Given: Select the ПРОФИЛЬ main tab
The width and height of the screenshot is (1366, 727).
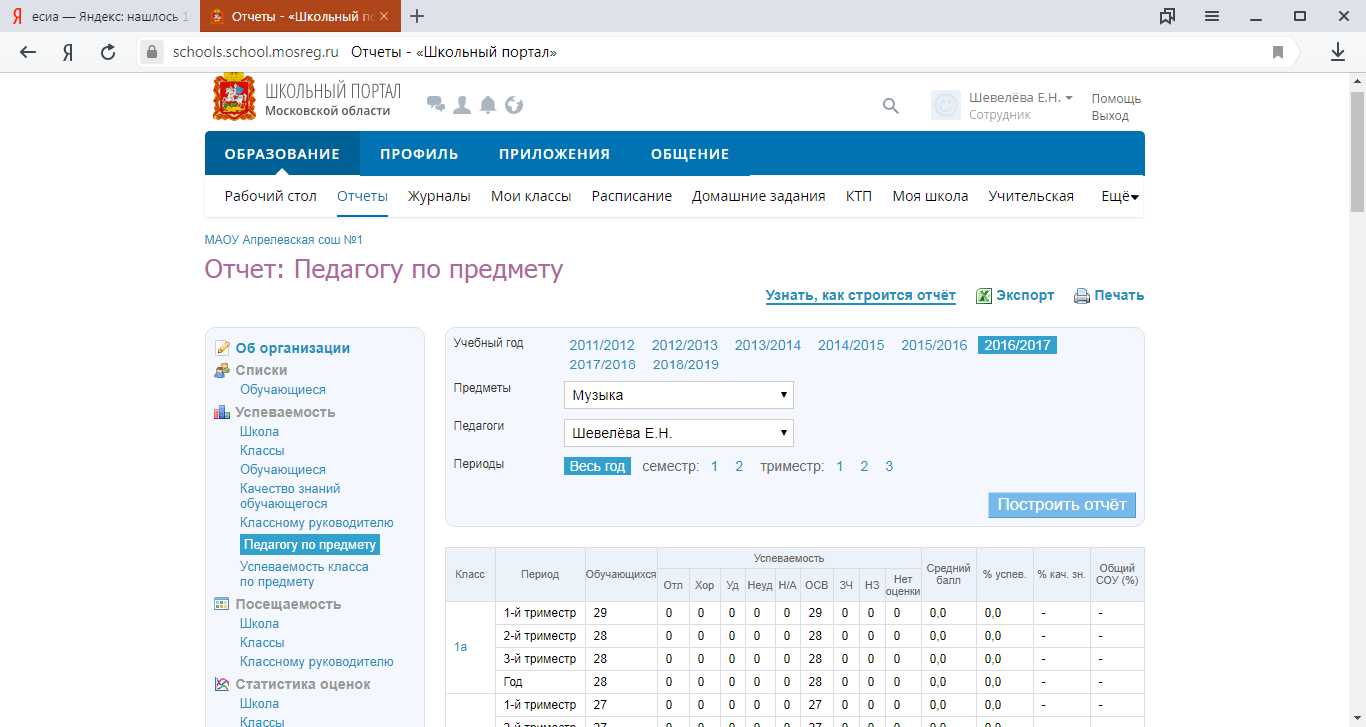Looking at the screenshot, I should point(419,154).
